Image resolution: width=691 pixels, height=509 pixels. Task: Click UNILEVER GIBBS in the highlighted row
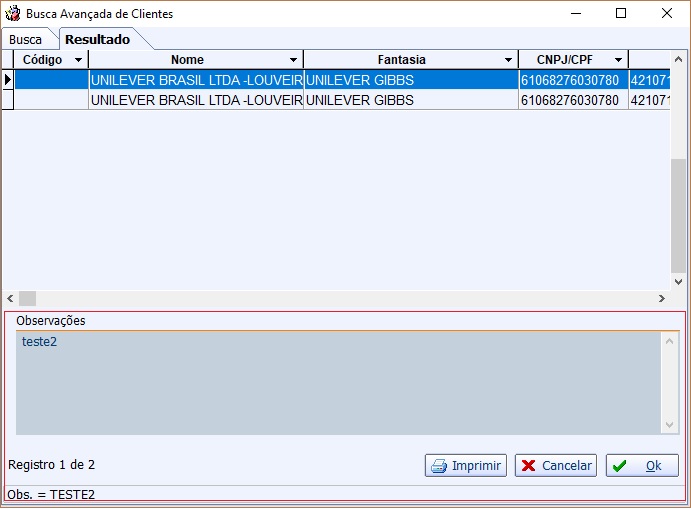411,80
